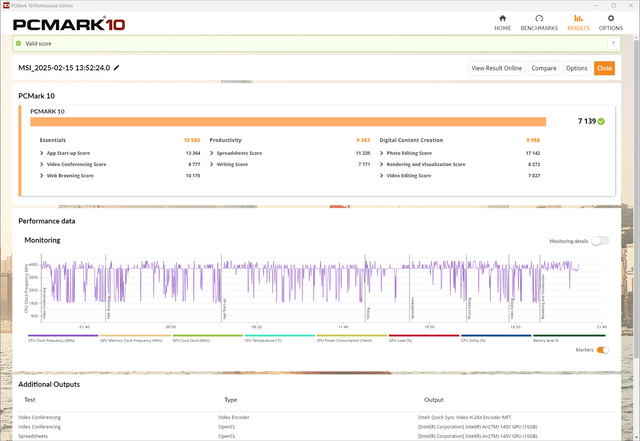Image resolution: width=640 pixels, height=441 pixels.
Task: Click the PCMark 10 app icon in title bar
Action: click(6, 6)
